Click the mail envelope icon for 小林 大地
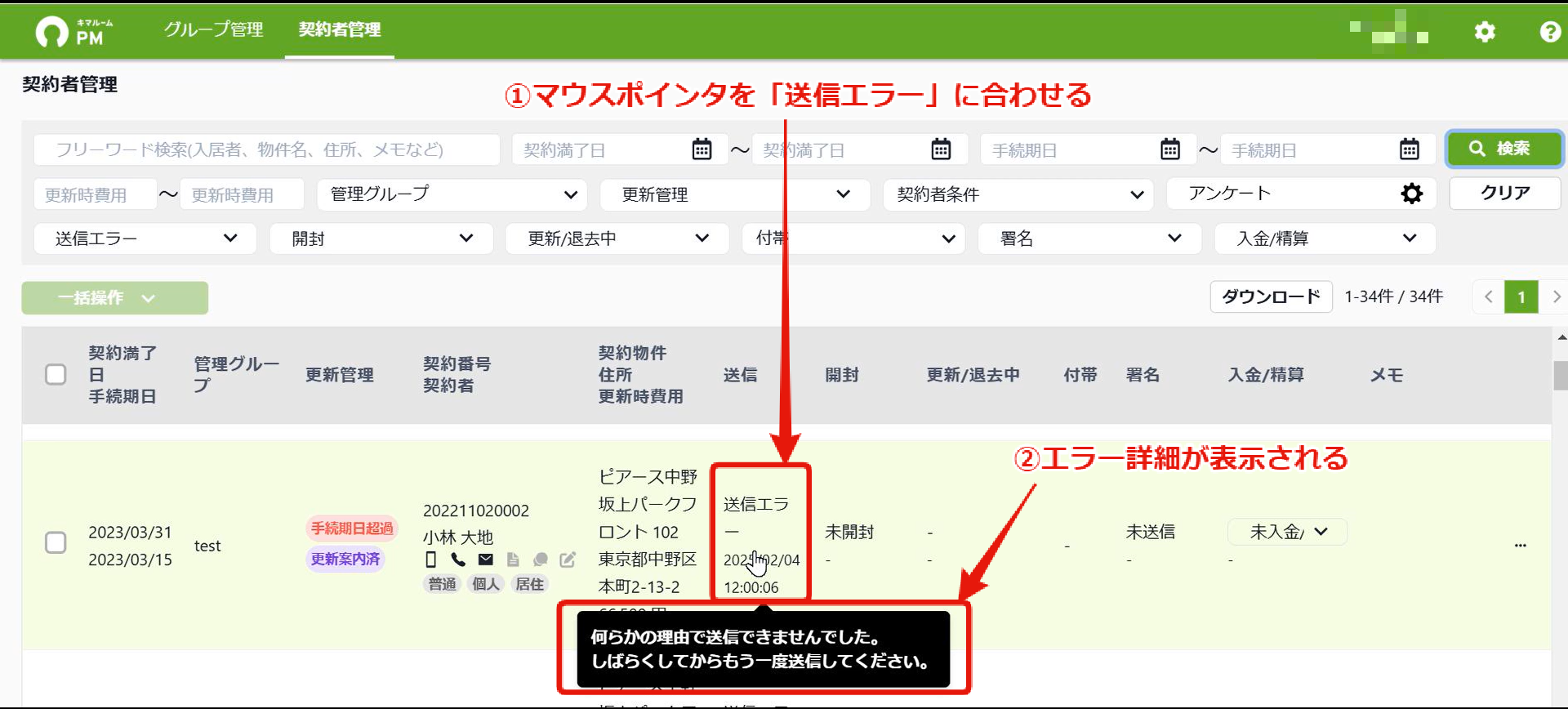This screenshot has height=709, width=1568. pos(486,560)
